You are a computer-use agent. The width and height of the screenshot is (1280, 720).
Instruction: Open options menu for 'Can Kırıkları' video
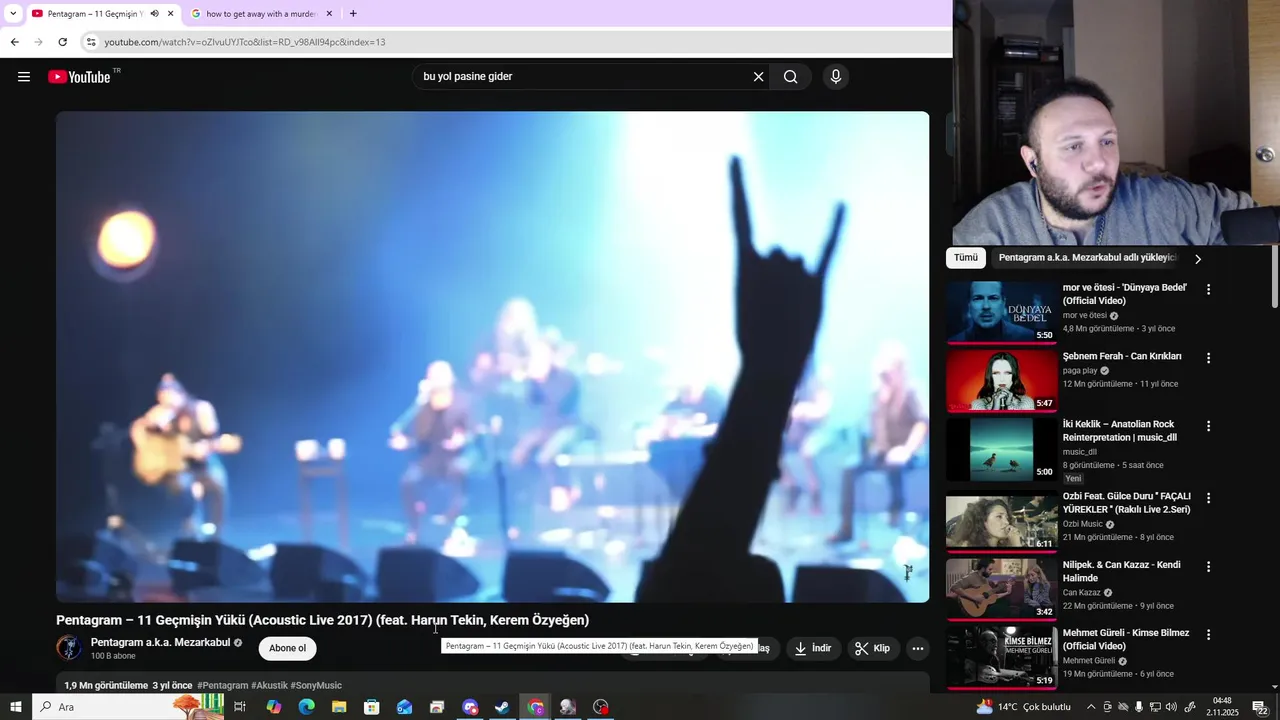pos(1208,358)
